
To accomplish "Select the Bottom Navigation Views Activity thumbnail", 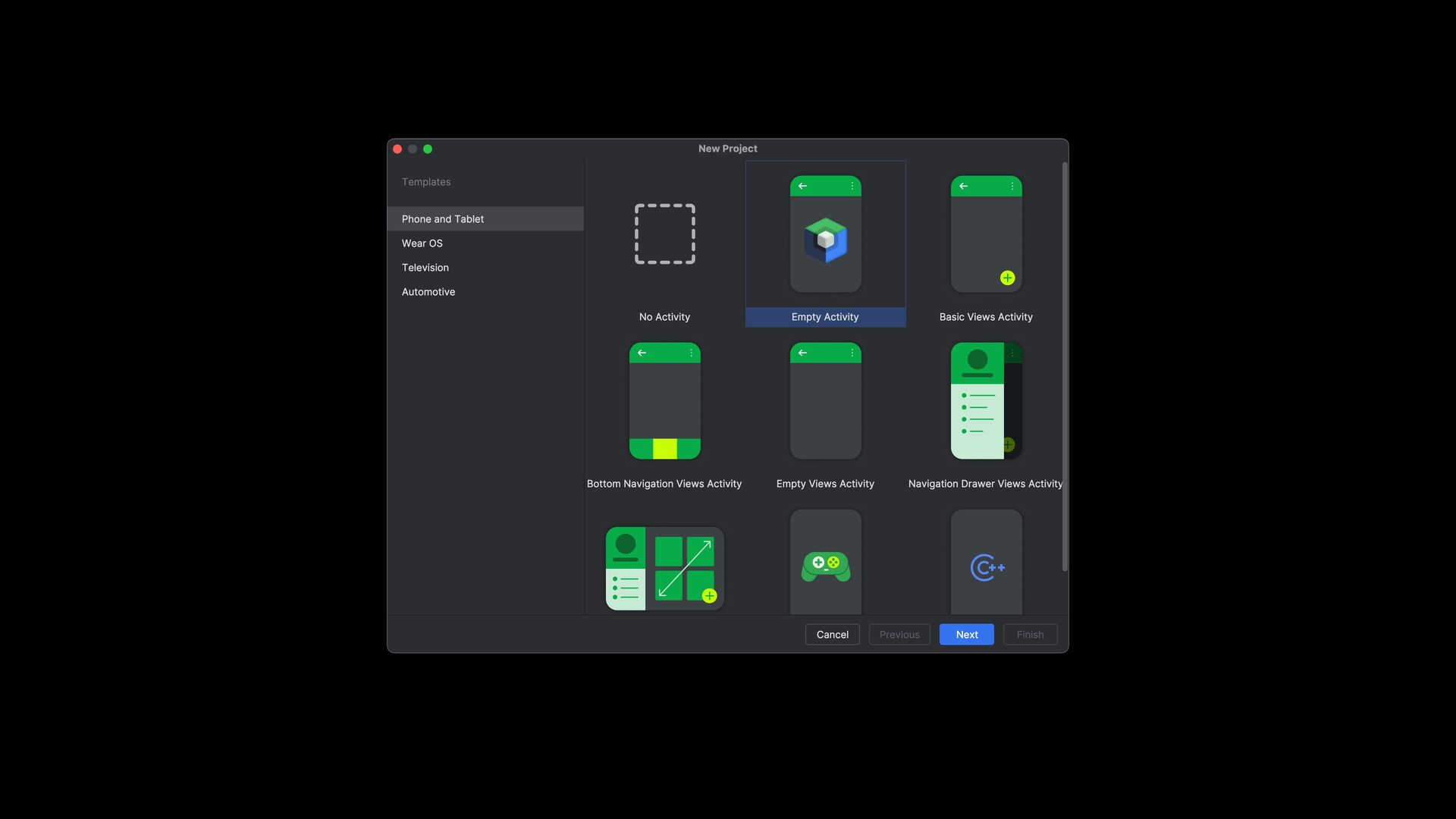I will (x=664, y=400).
